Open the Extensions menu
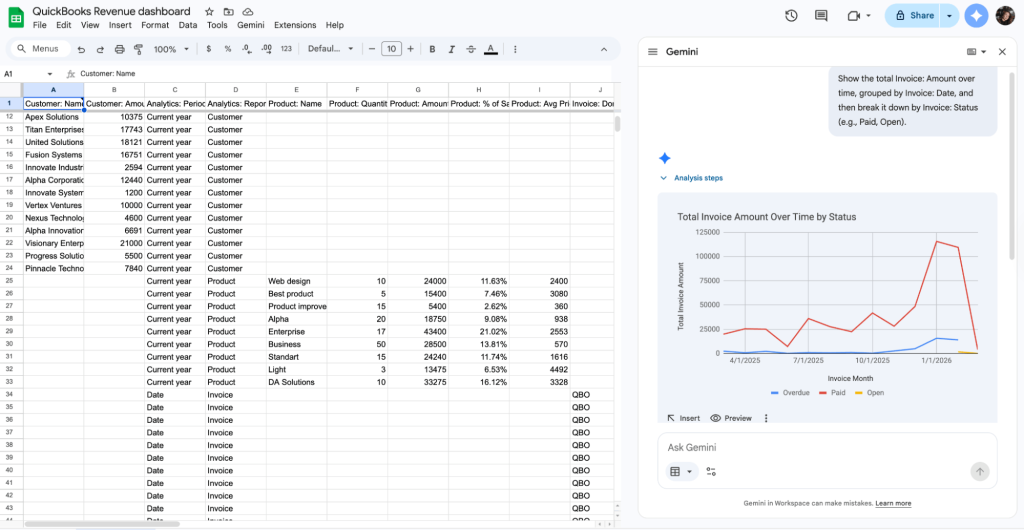The width and height of the screenshot is (1024, 530). 294,25
